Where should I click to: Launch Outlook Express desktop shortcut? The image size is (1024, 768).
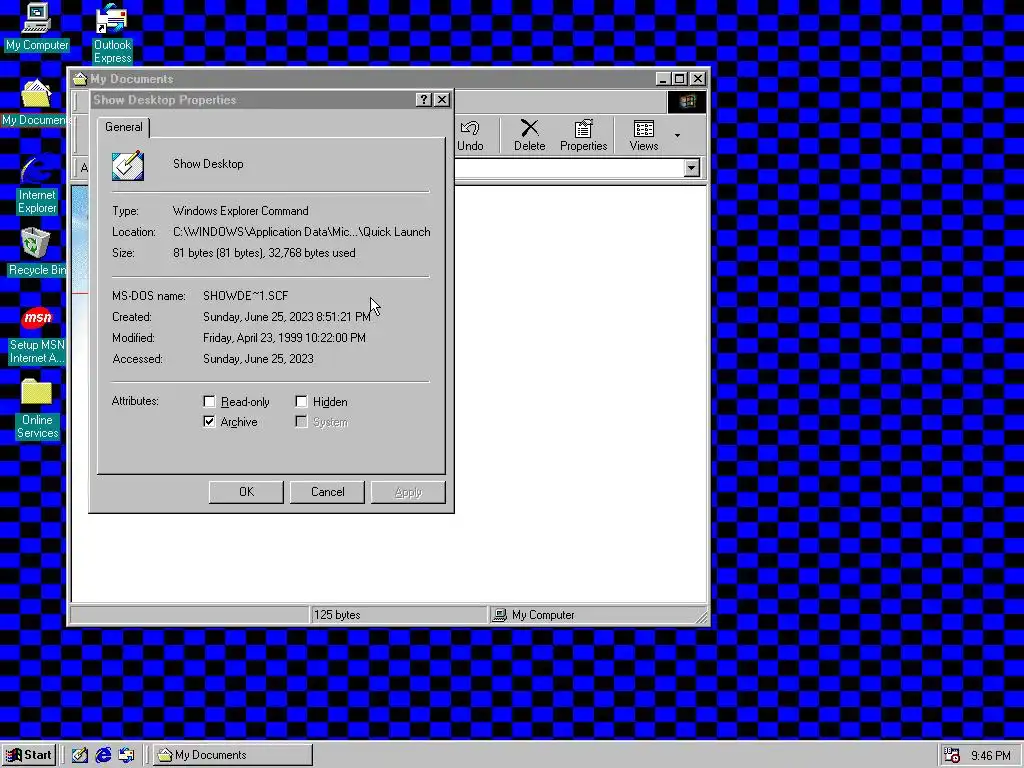[112, 33]
